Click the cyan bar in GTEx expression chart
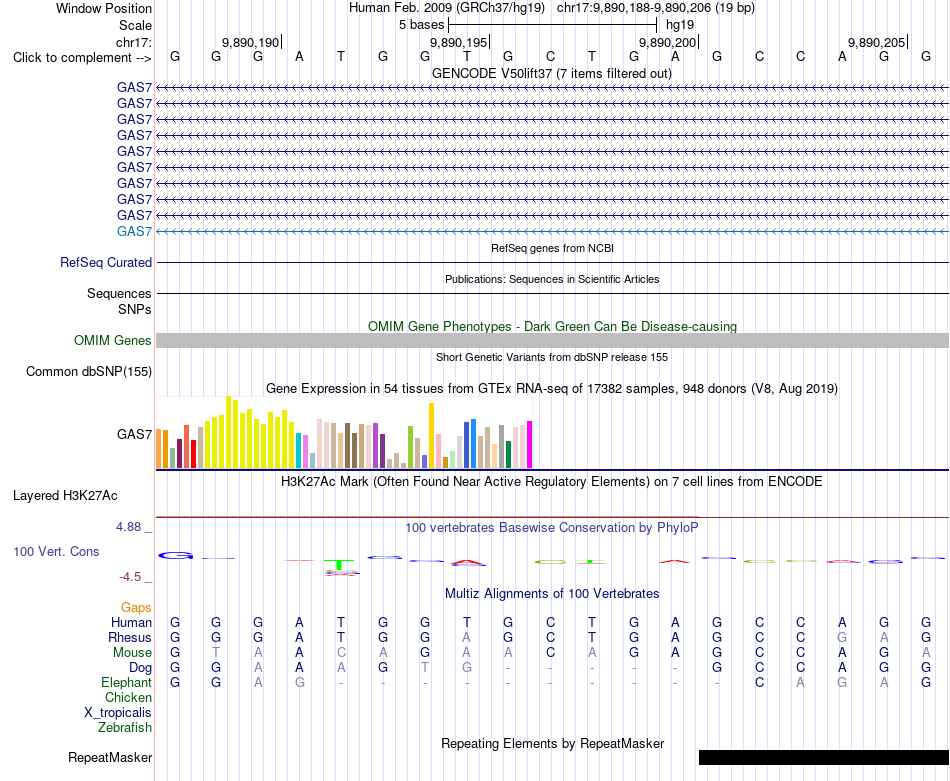Viewport: 950px width, 781px height. [299, 450]
